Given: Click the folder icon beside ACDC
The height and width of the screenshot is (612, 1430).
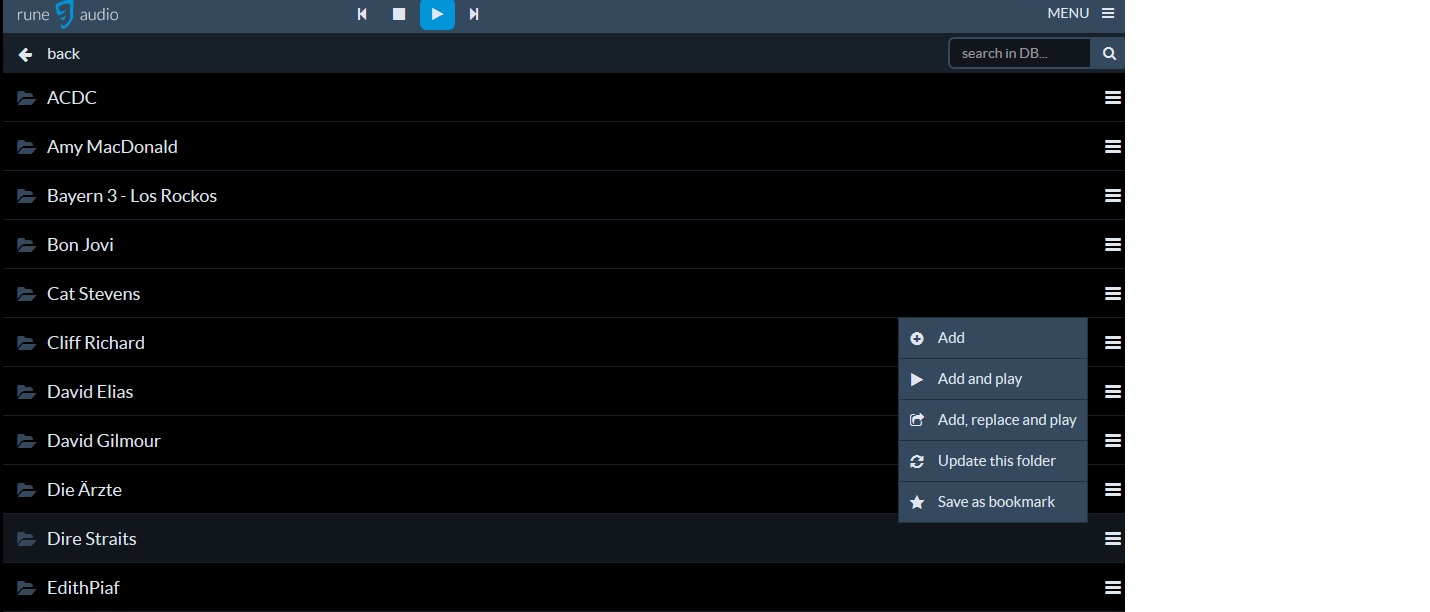Looking at the screenshot, I should pyautogui.click(x=26, y=98).
